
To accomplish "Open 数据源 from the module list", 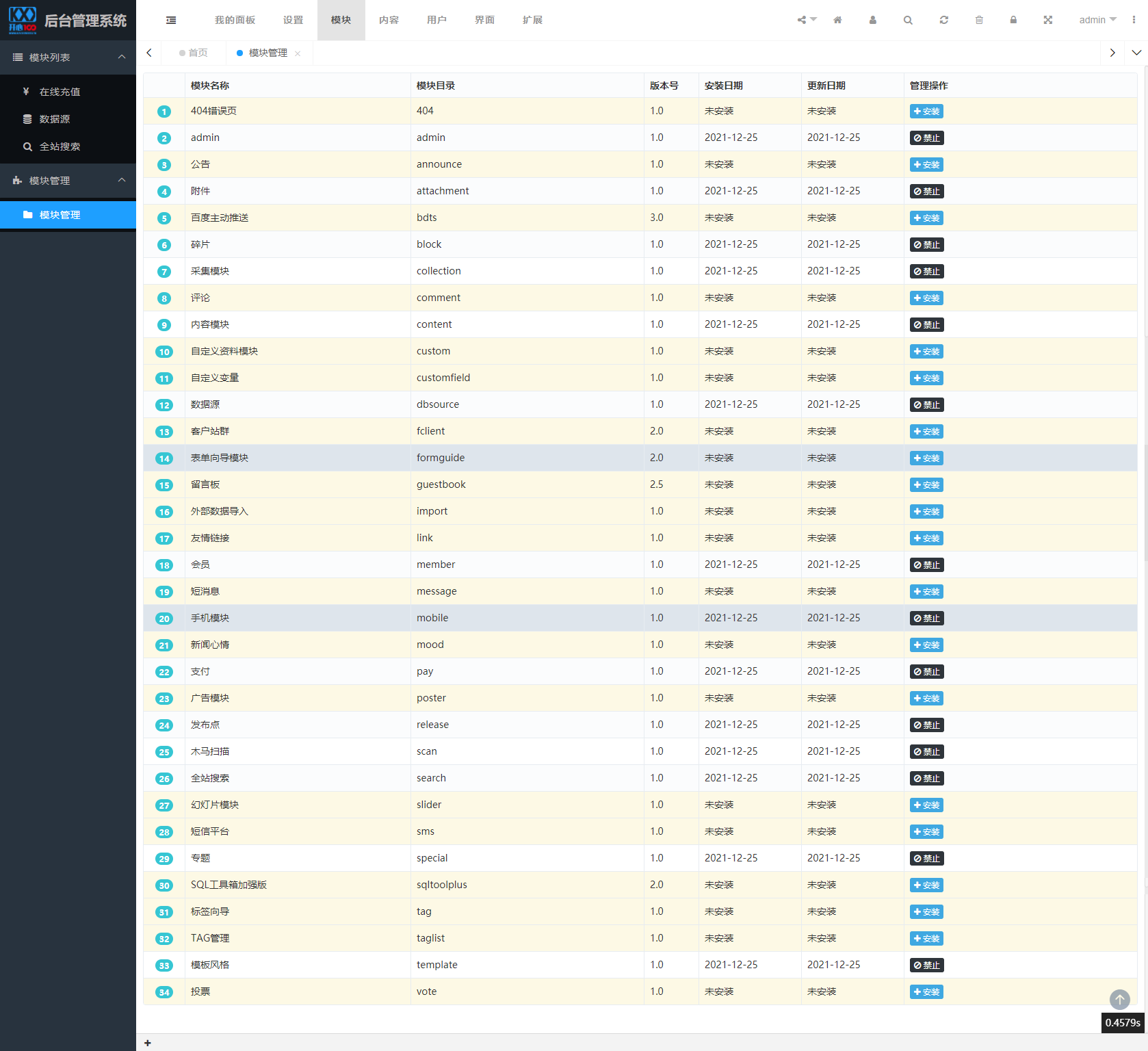I will click(x=57, y=118).
